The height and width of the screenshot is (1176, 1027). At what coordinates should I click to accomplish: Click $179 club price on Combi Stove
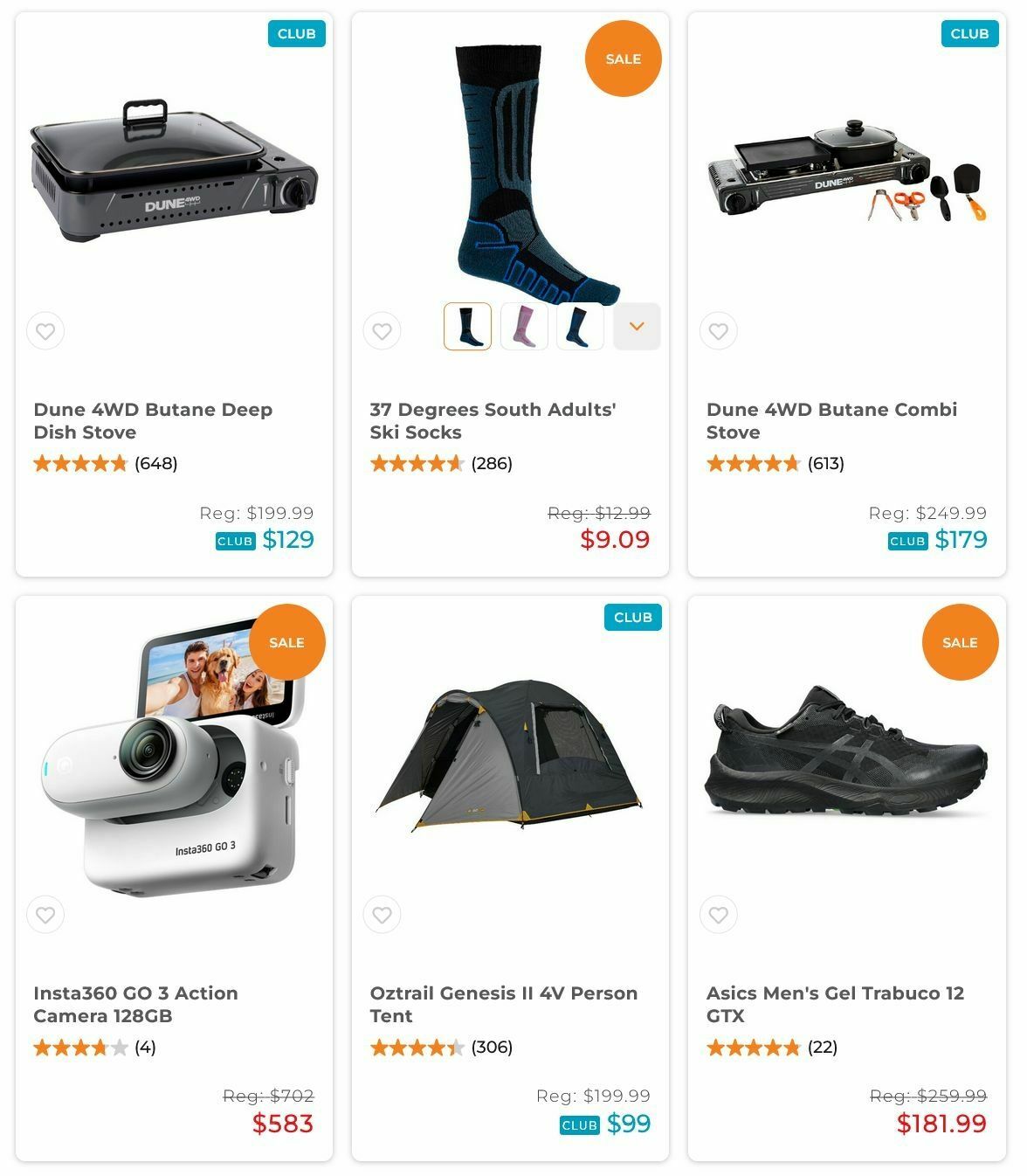click(x=961, y=540)
